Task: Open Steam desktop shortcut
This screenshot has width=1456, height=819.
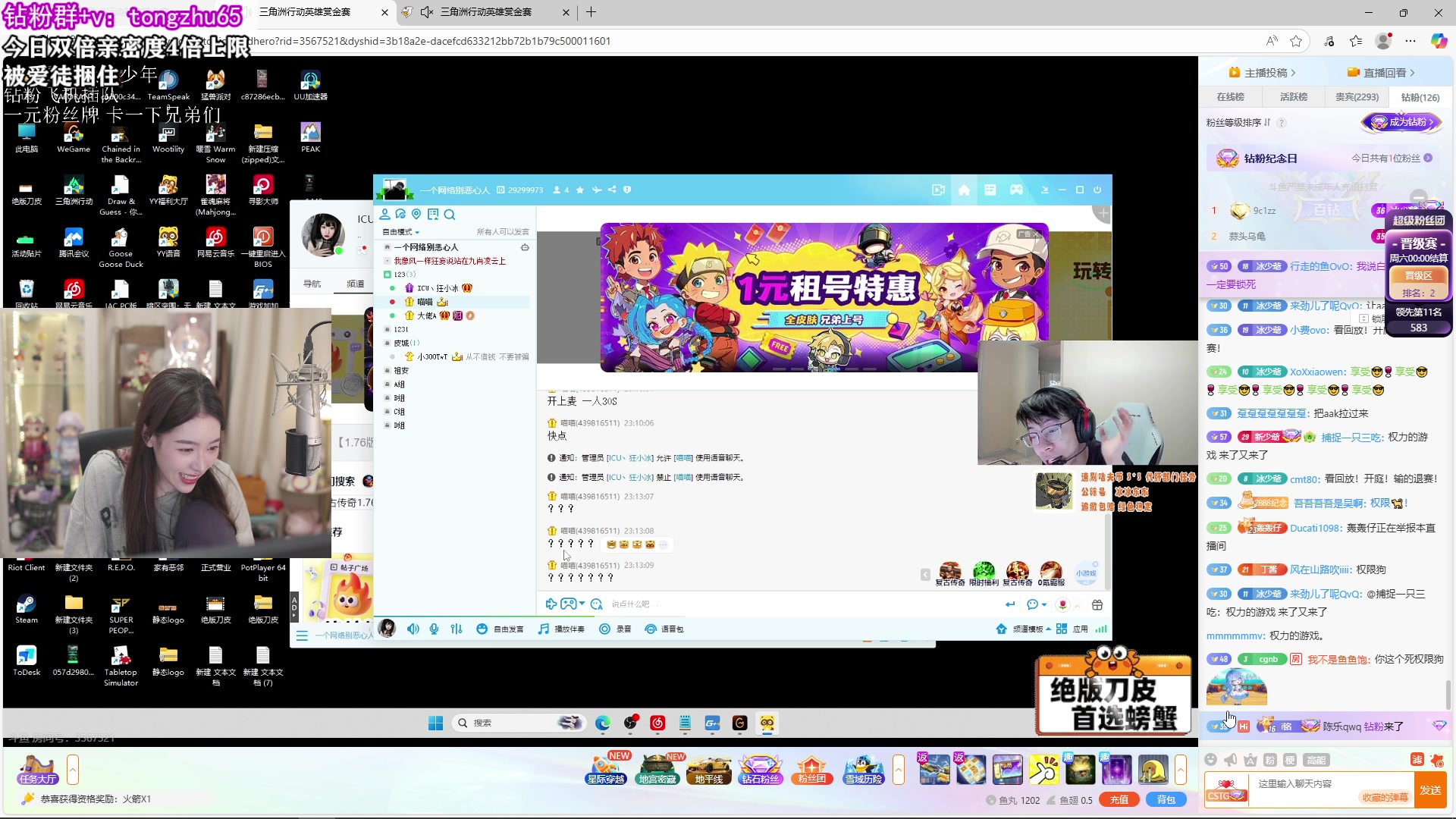Action: point(27,610)
